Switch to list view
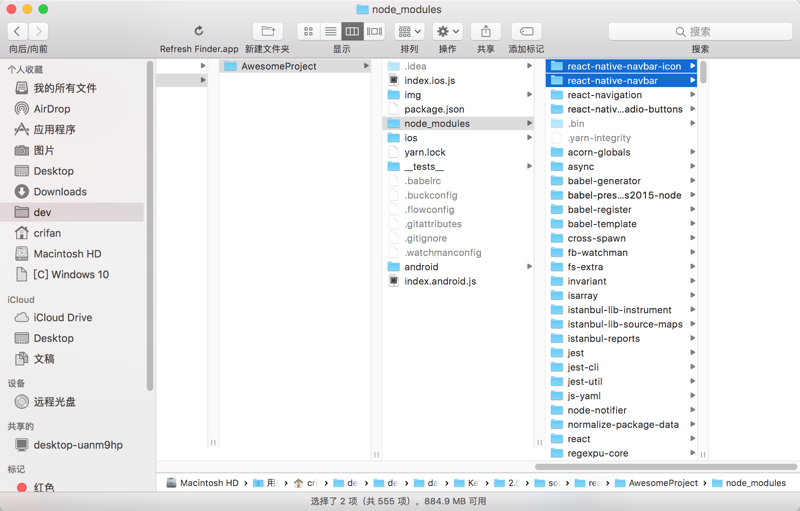This screenshot has width=800, height=511. pyautogui.click(x=330, y=32)
